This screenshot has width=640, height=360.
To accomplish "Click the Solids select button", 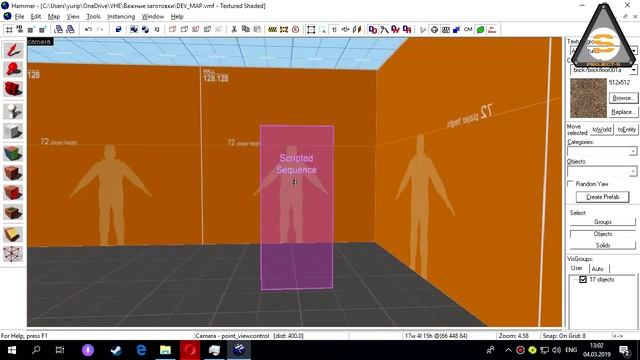I will (603, 245).
